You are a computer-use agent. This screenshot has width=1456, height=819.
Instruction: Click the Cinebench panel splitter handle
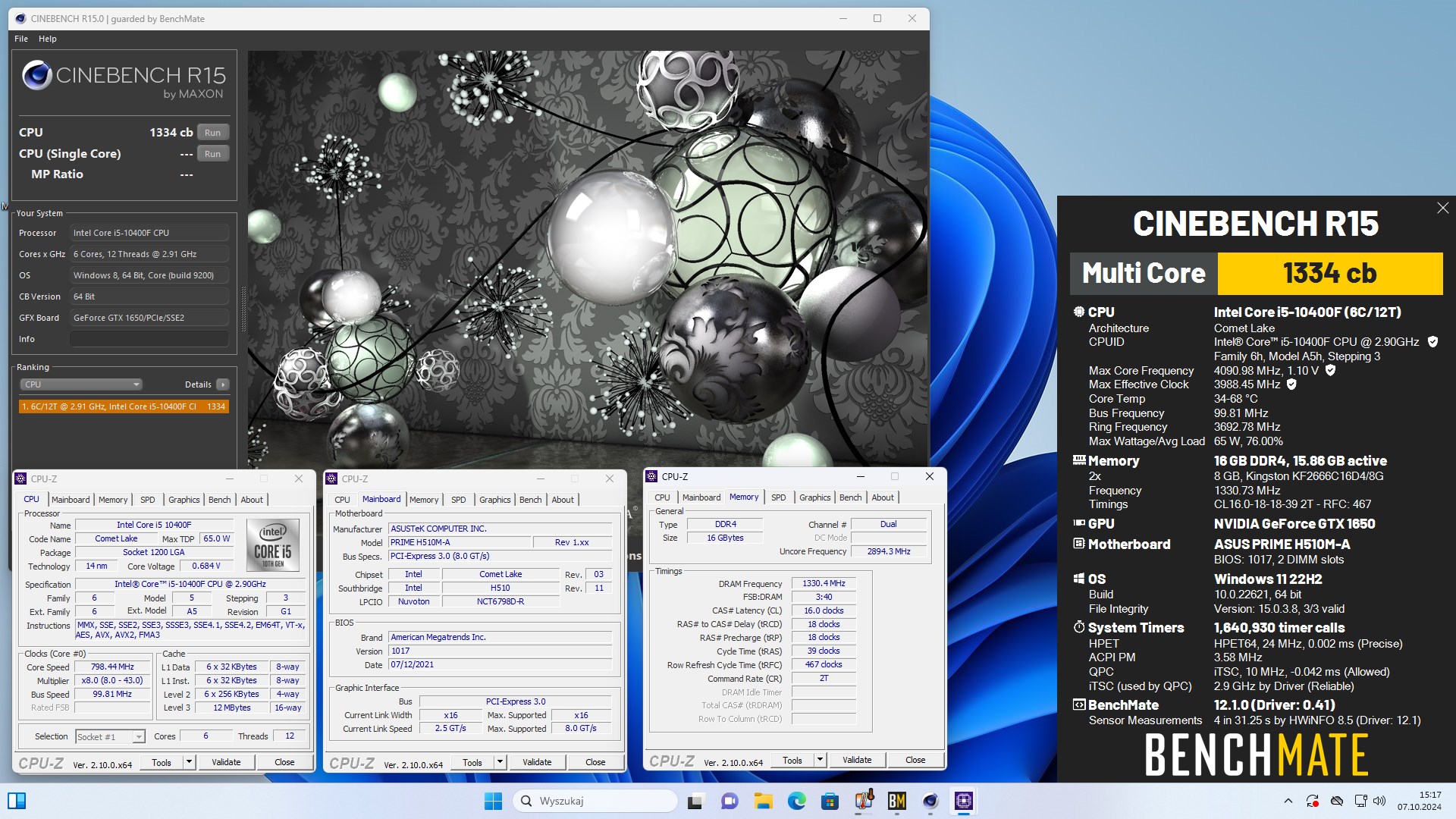point(243,309)
